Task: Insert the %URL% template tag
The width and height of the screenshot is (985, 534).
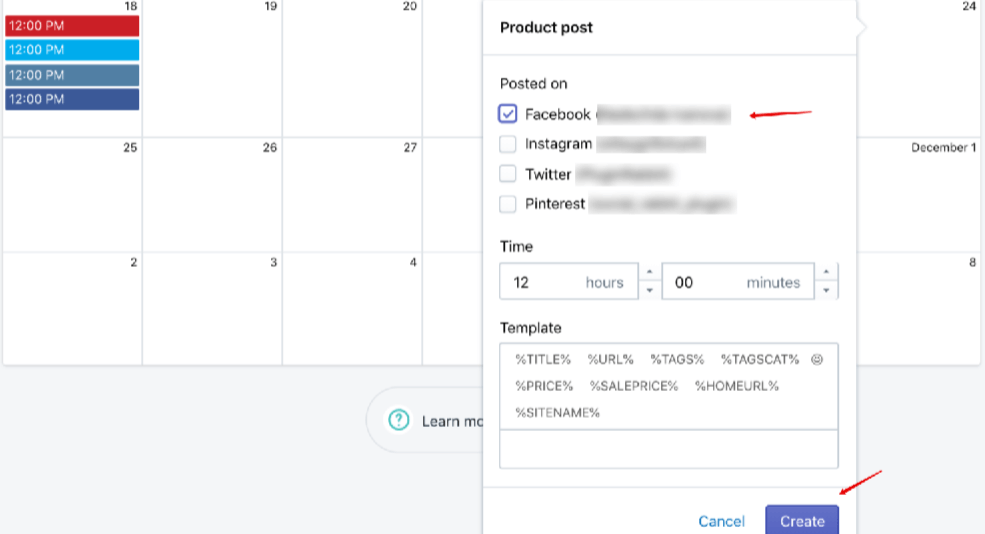Action: pyautogui.click(x=611, y=359)
